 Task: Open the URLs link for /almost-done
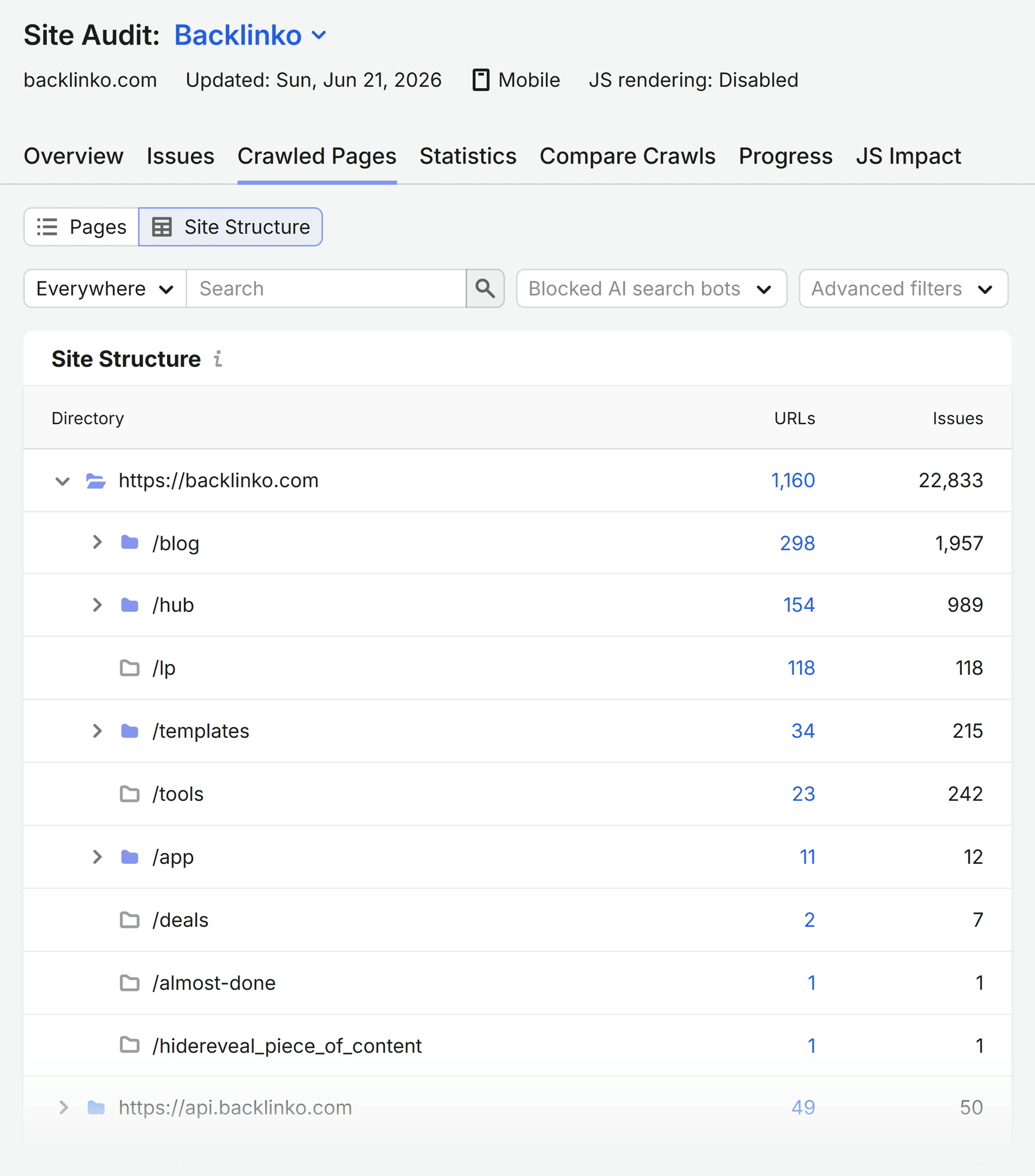coord(812,983)
